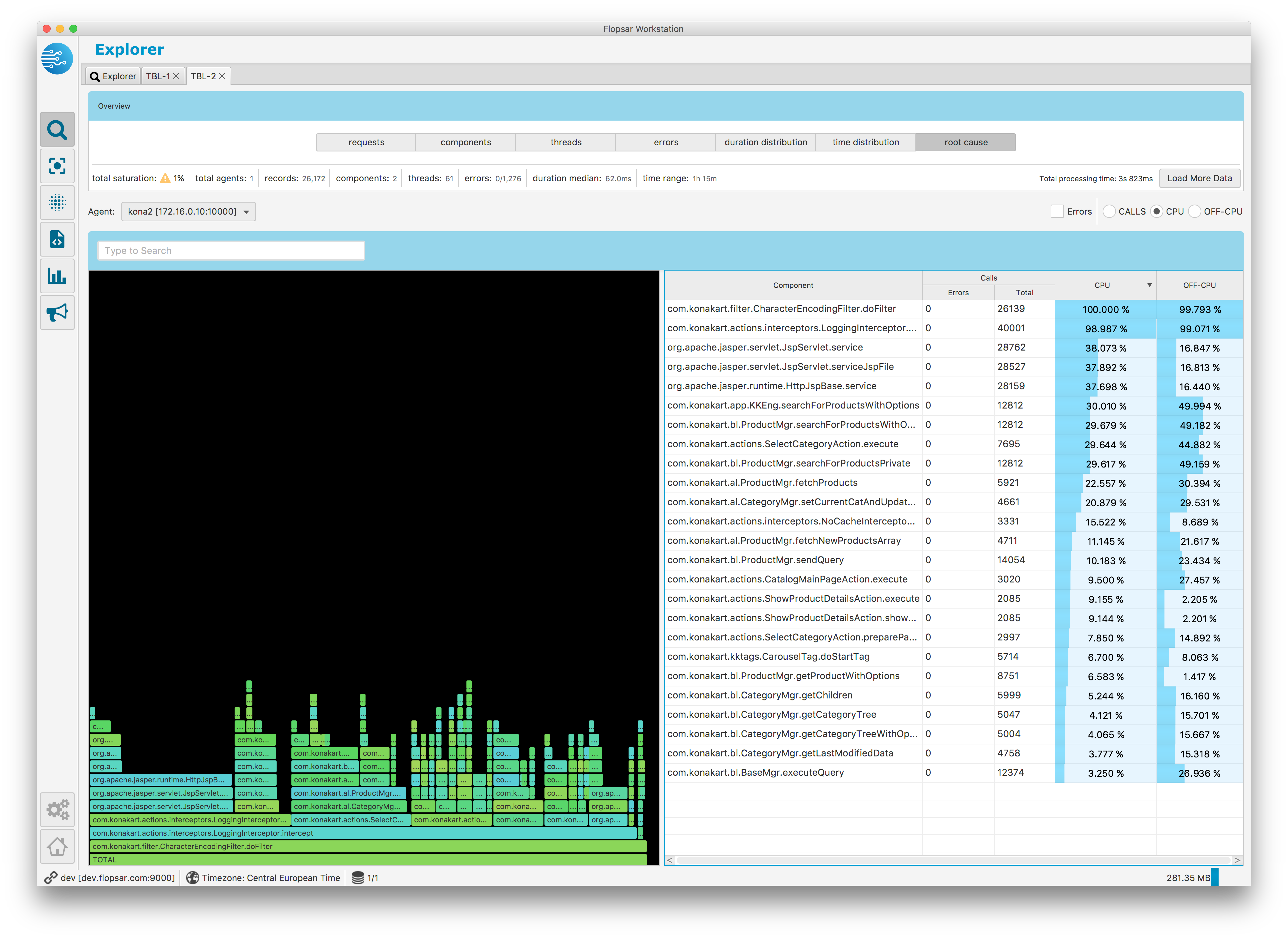Open the time distribution tab
The width and height of the screenshot is (1288, 939).
click(x=865, y=142)
